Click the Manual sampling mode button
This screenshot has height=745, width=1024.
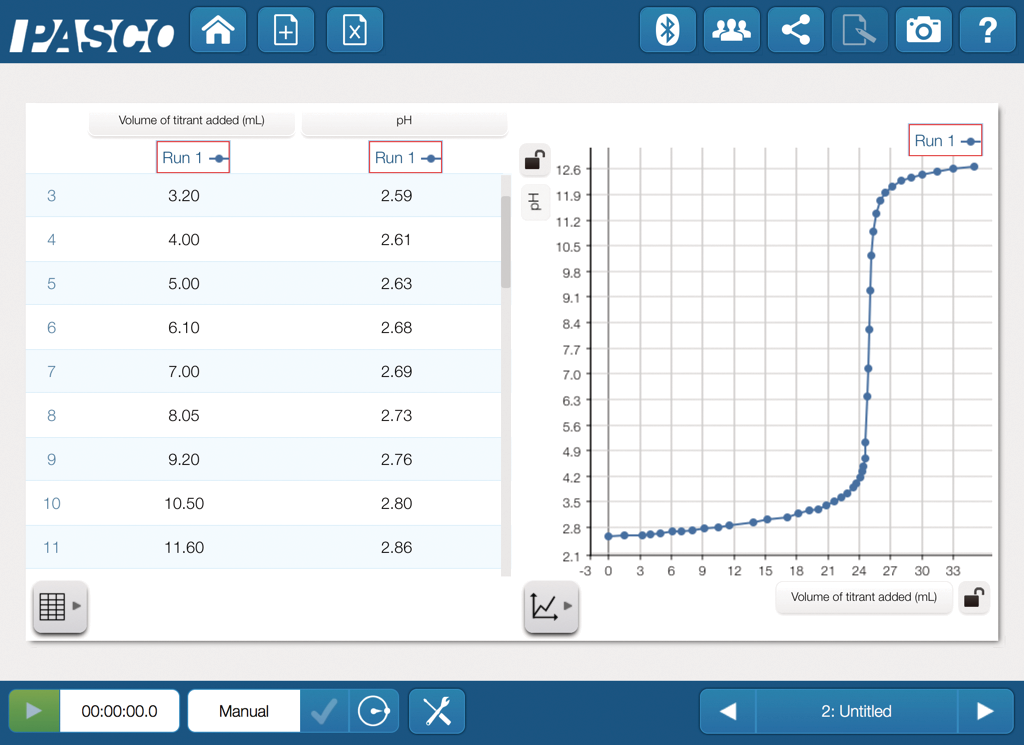[x=244, y=712]
